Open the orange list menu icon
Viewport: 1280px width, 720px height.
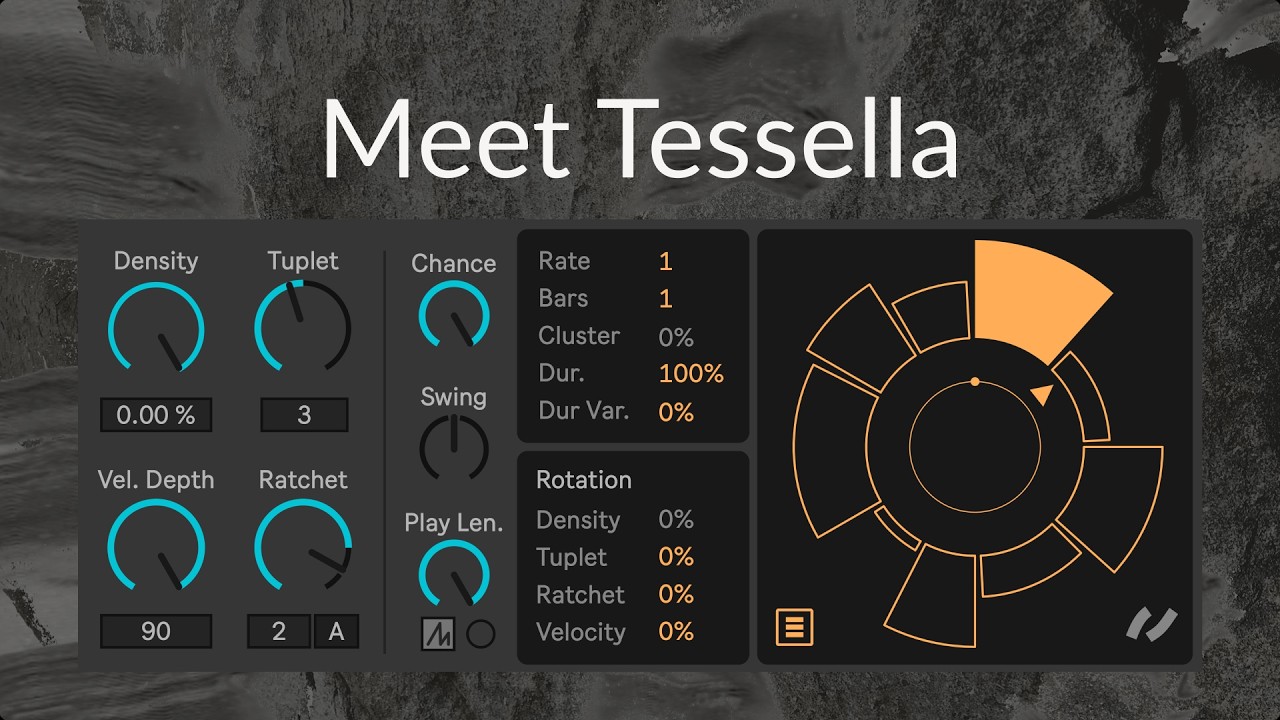click(795, 628)
